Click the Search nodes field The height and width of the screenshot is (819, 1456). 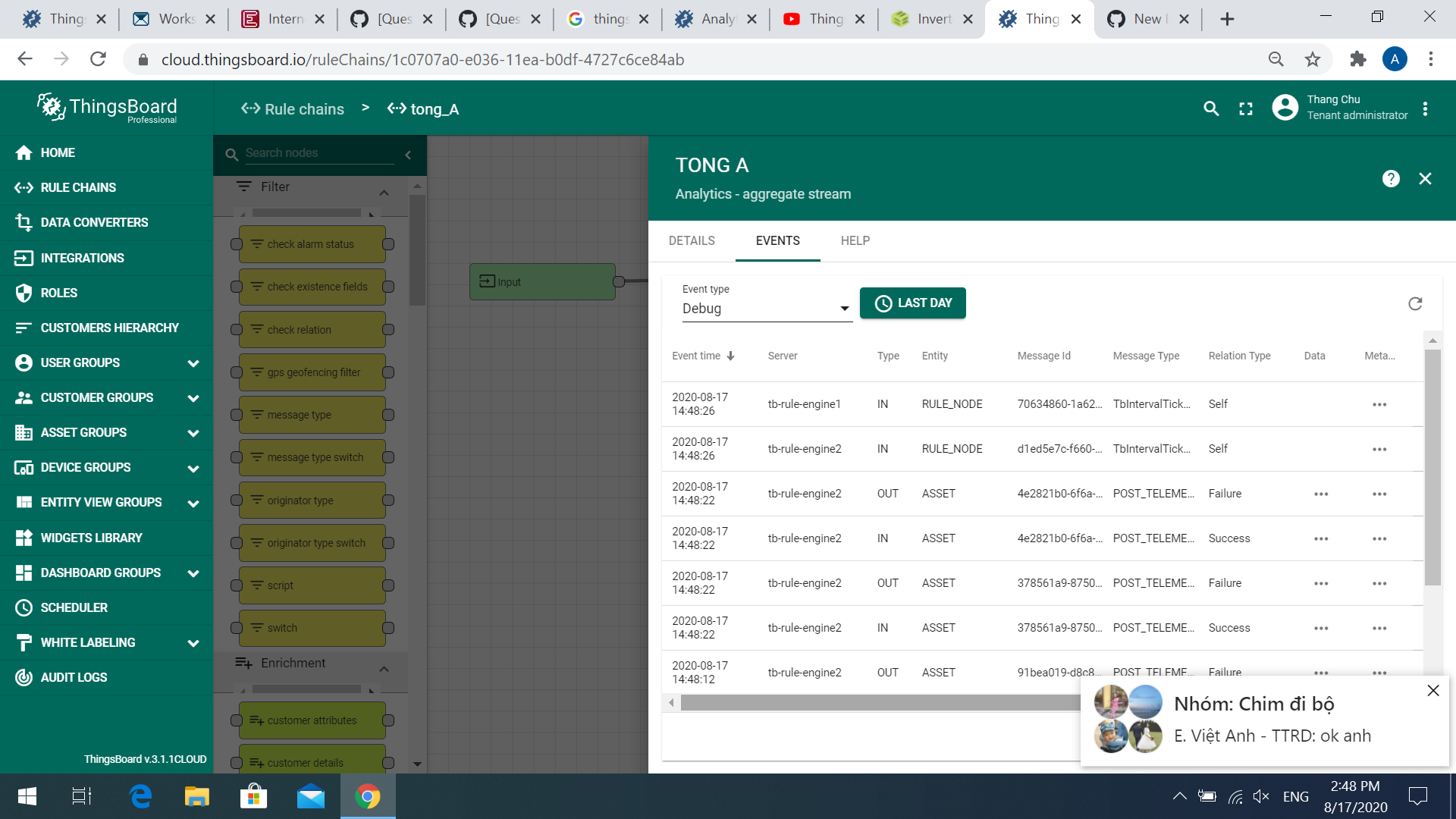(x=318, y=153)
